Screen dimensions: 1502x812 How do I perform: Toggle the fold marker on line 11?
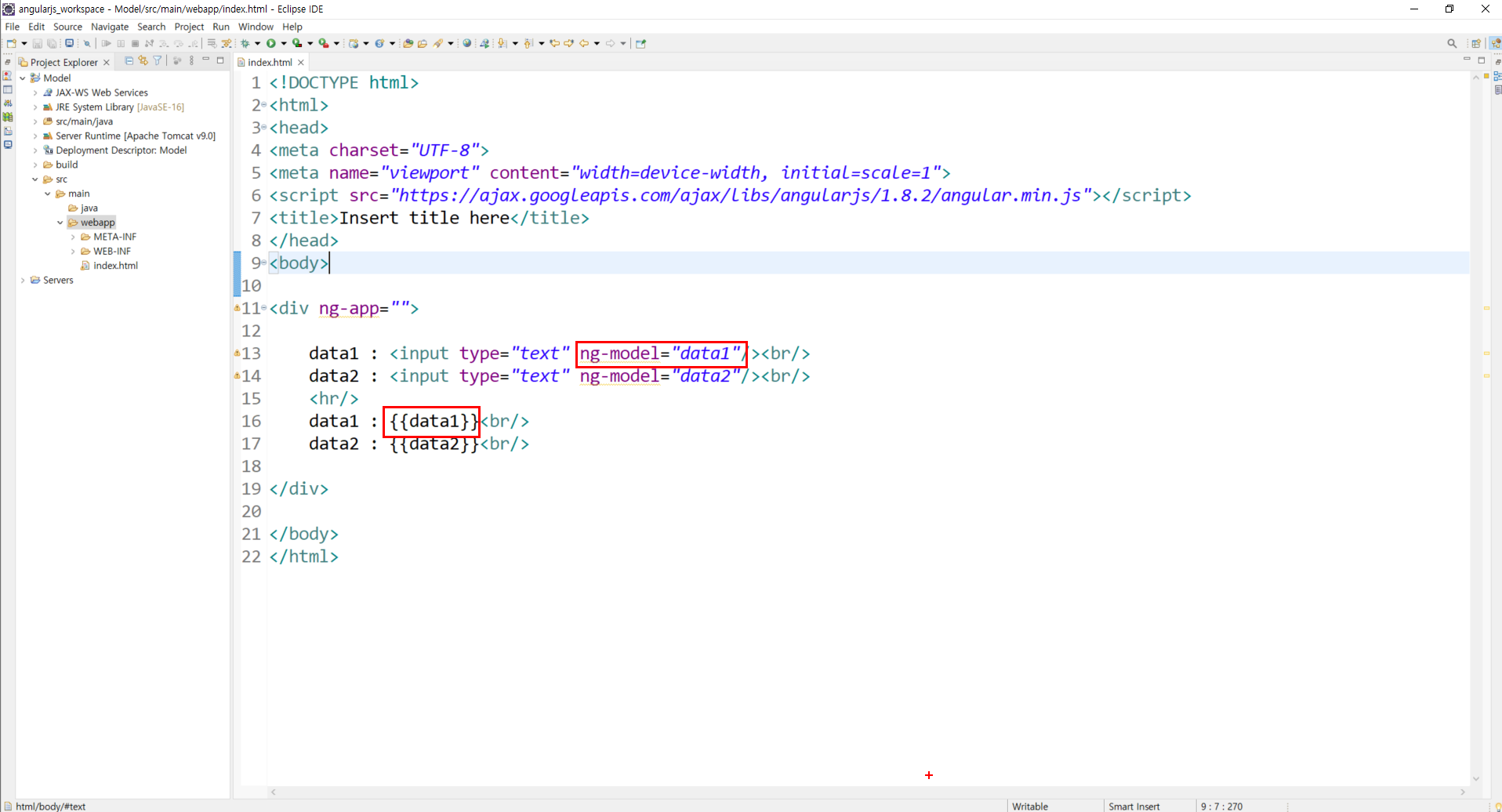tap(264, 308)
